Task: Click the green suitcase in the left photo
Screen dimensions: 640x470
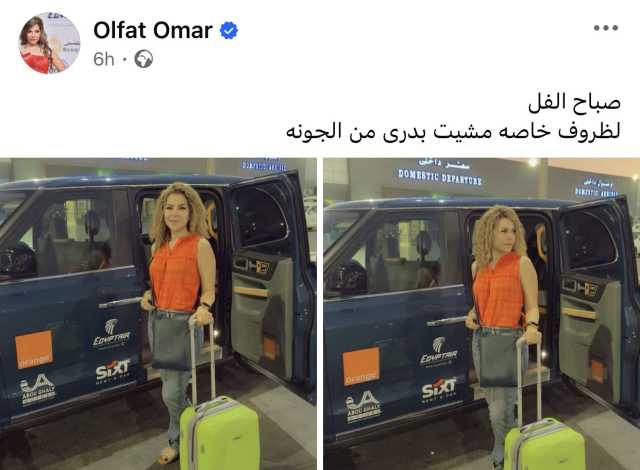Action: pos(219,433)
